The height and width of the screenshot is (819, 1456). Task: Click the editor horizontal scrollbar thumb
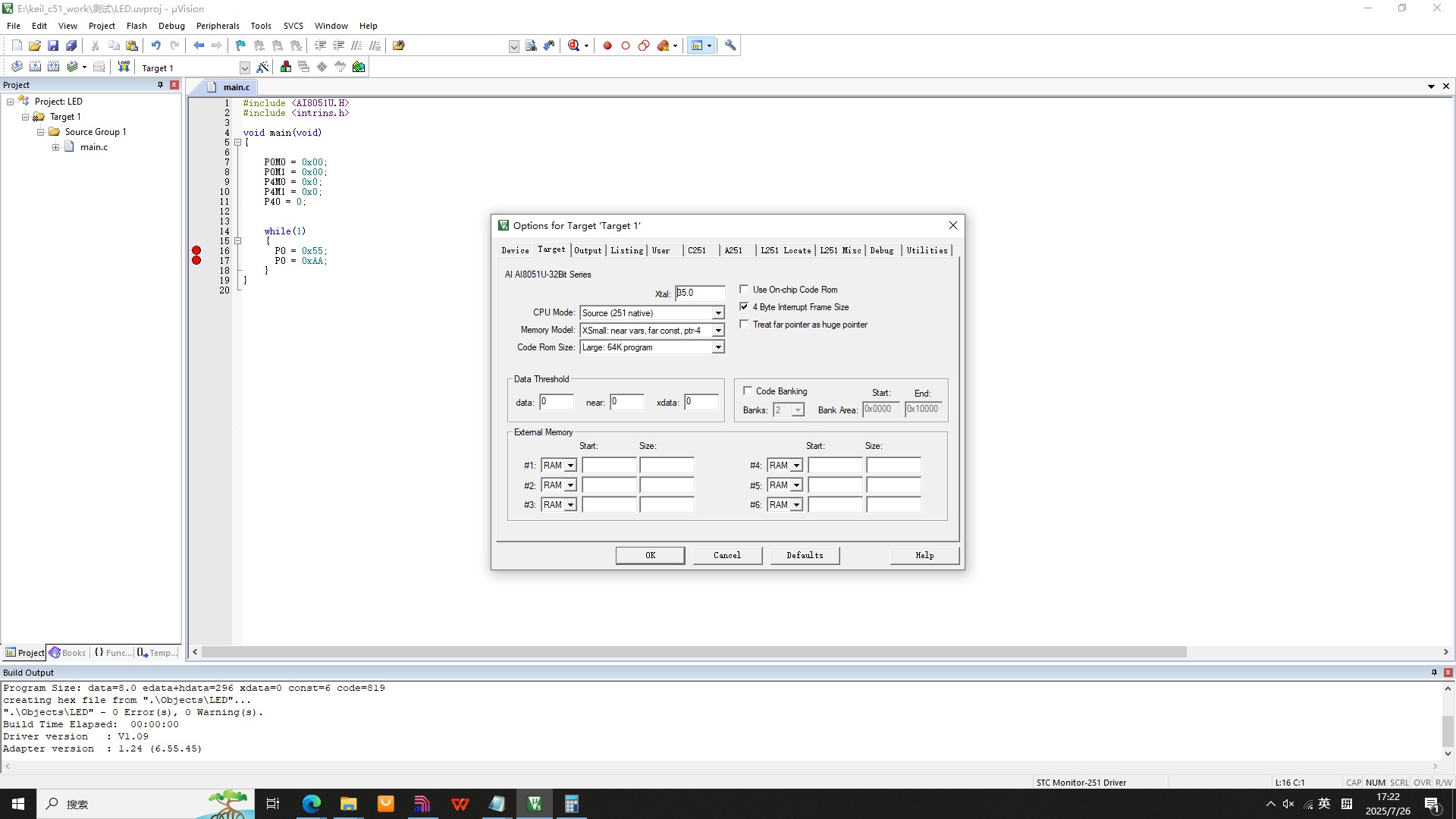click(694, 652)
